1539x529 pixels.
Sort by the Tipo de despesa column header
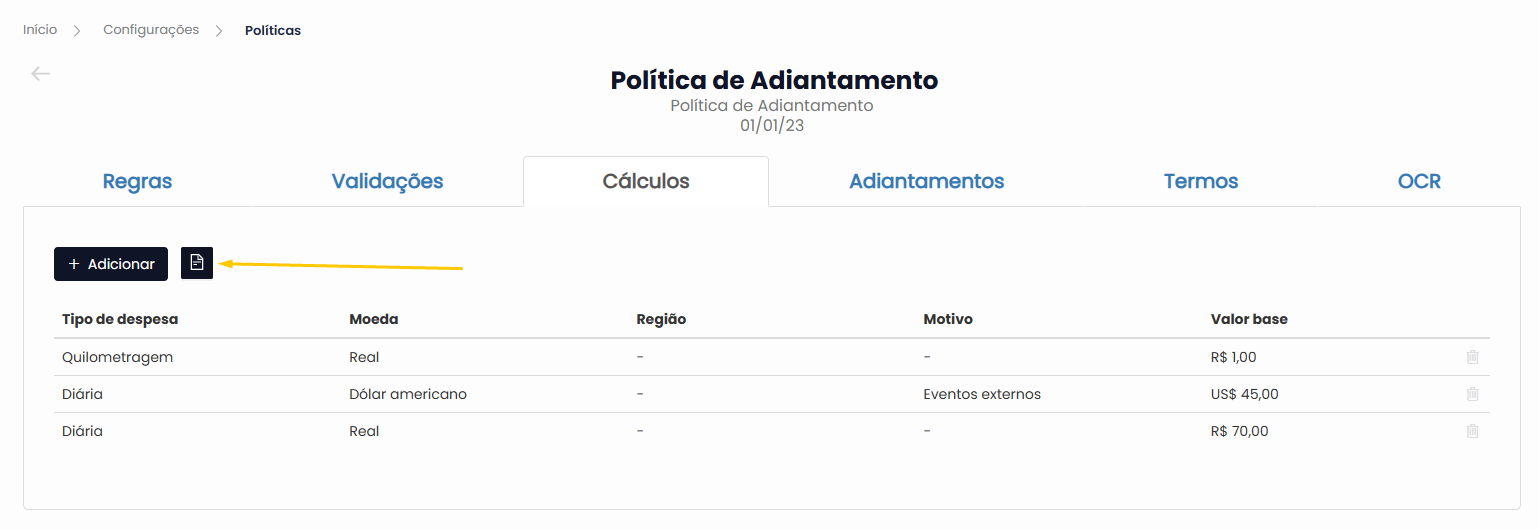(x=120, y=319)
